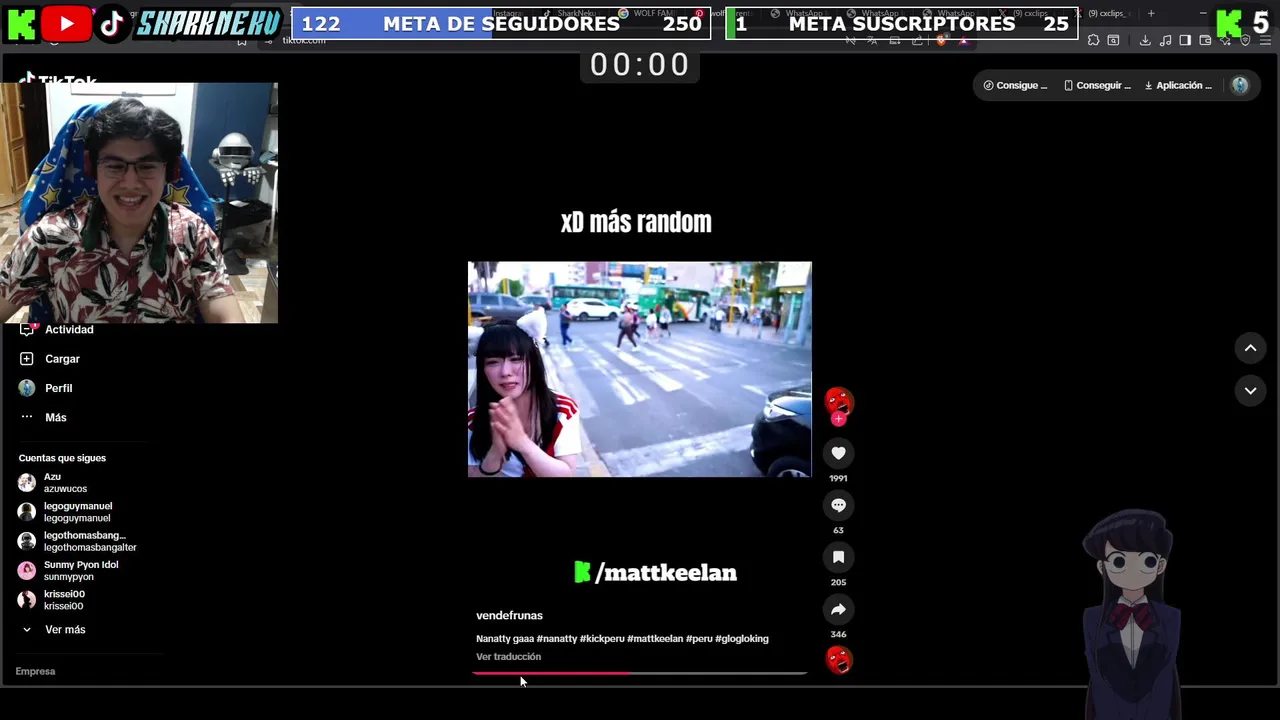
Task: Click the Aplicación download button
Action: pos(1178,85)
